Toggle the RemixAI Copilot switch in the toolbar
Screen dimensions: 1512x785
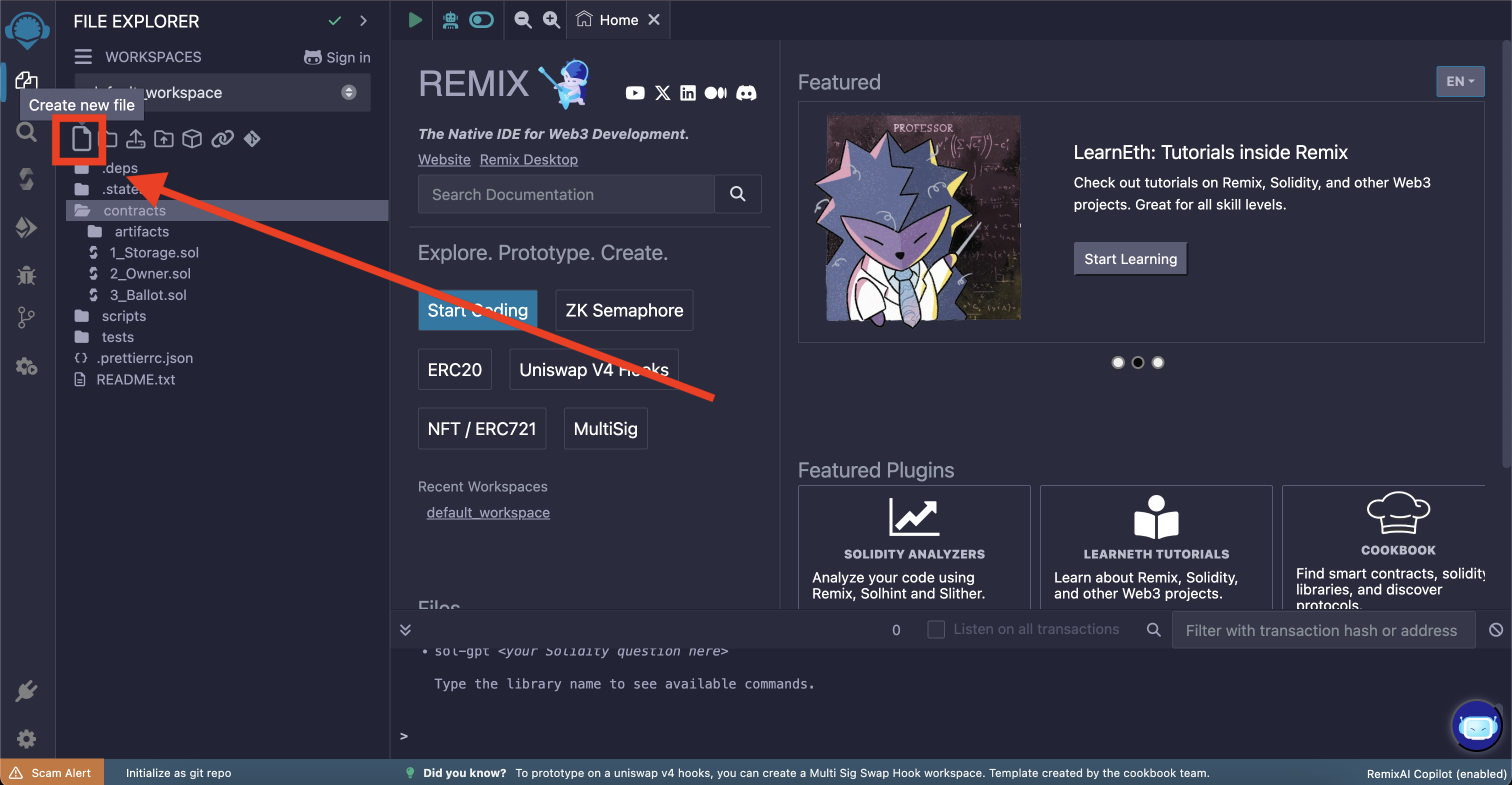point(481,19)
